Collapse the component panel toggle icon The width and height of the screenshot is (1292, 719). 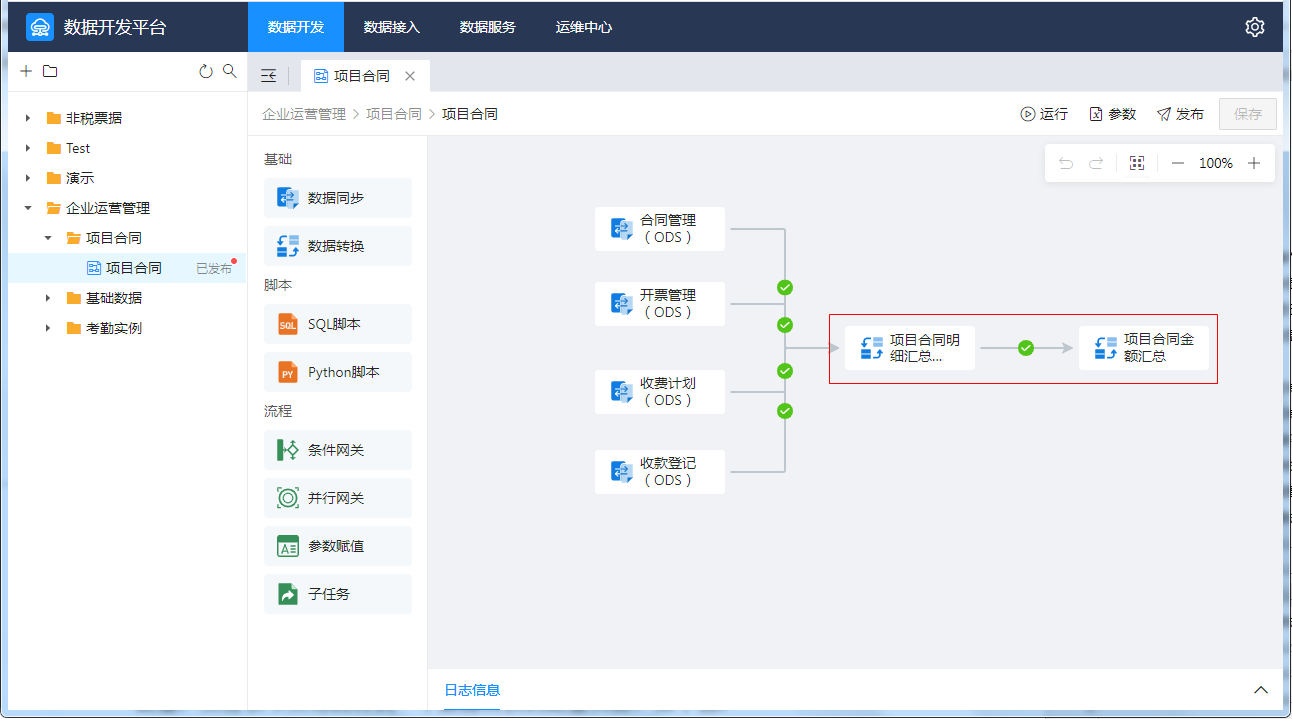pos(268,76)
